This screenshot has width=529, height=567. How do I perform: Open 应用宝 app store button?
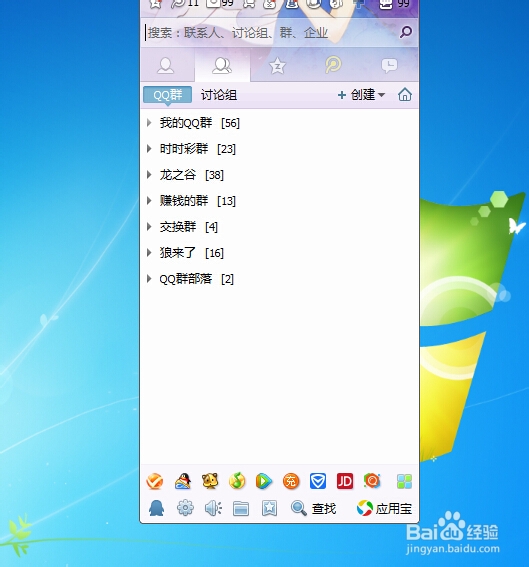tap(384, 508)
